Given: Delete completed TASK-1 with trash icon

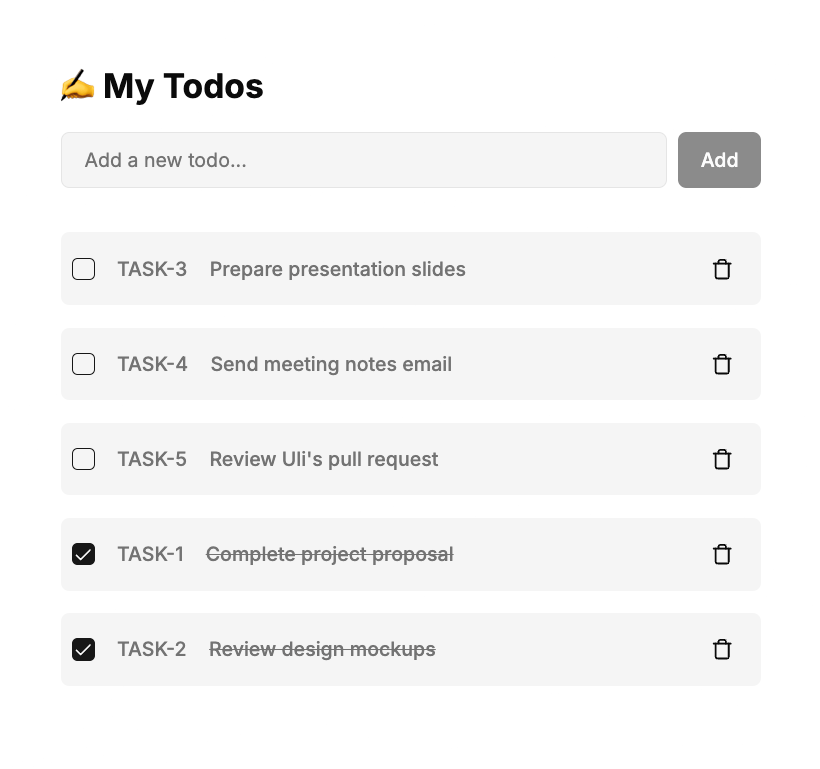Looking at the screenshot, I should 722,555.
